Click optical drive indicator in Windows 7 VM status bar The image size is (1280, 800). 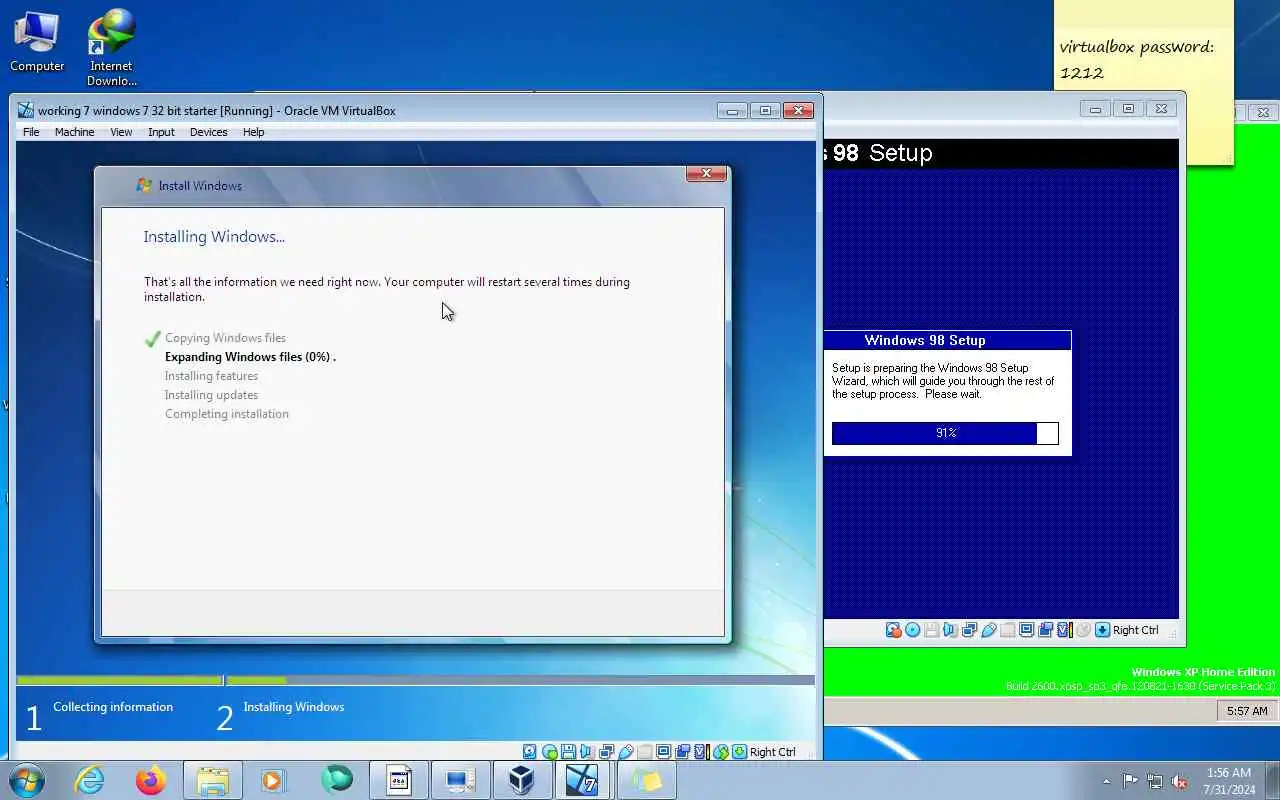click(x=549, y=752)
